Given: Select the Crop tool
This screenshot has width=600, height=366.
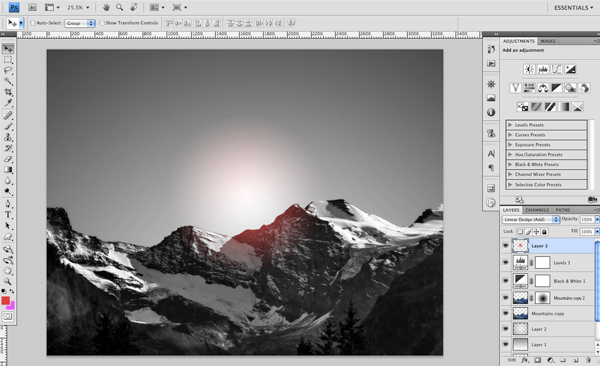Looking at the screenshot, I should click(x=8, y=92).
